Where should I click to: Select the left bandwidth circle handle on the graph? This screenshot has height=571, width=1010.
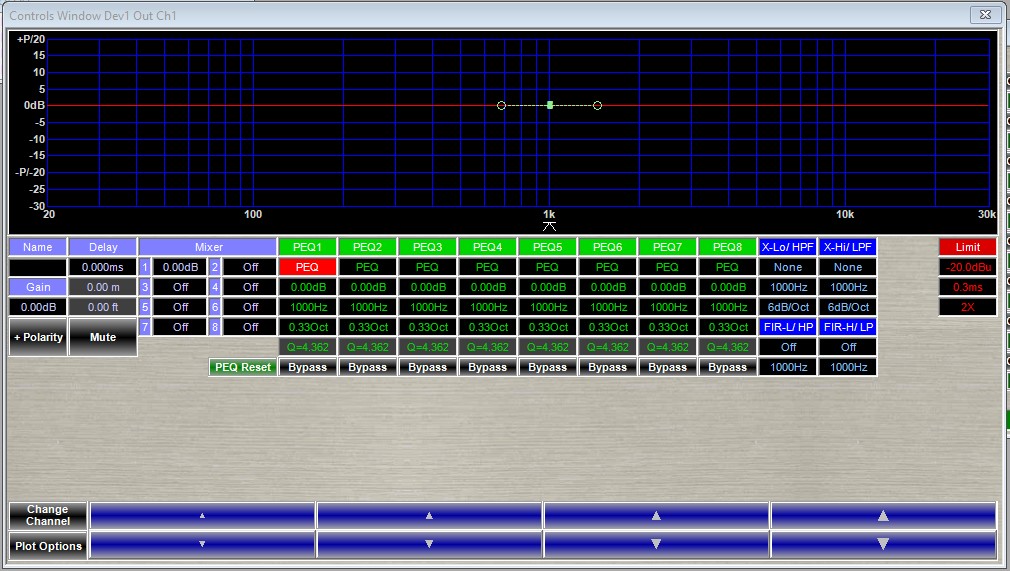pos(502,105)
